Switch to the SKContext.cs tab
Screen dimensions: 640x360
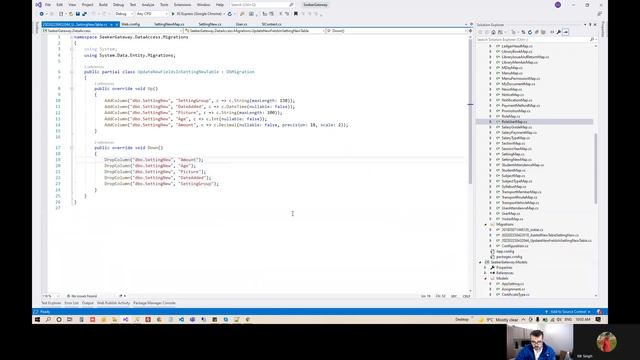[x=271, y=24]
